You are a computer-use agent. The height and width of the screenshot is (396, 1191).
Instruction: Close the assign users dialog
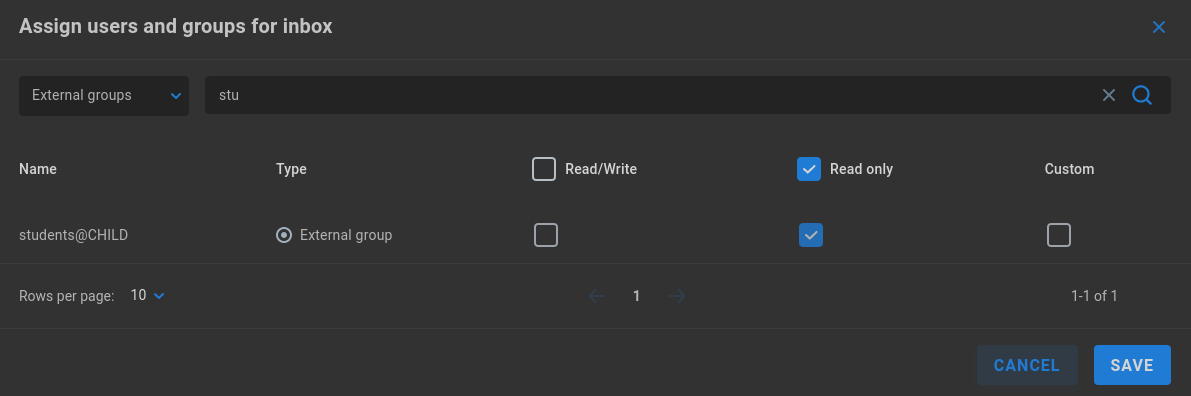1158,27
